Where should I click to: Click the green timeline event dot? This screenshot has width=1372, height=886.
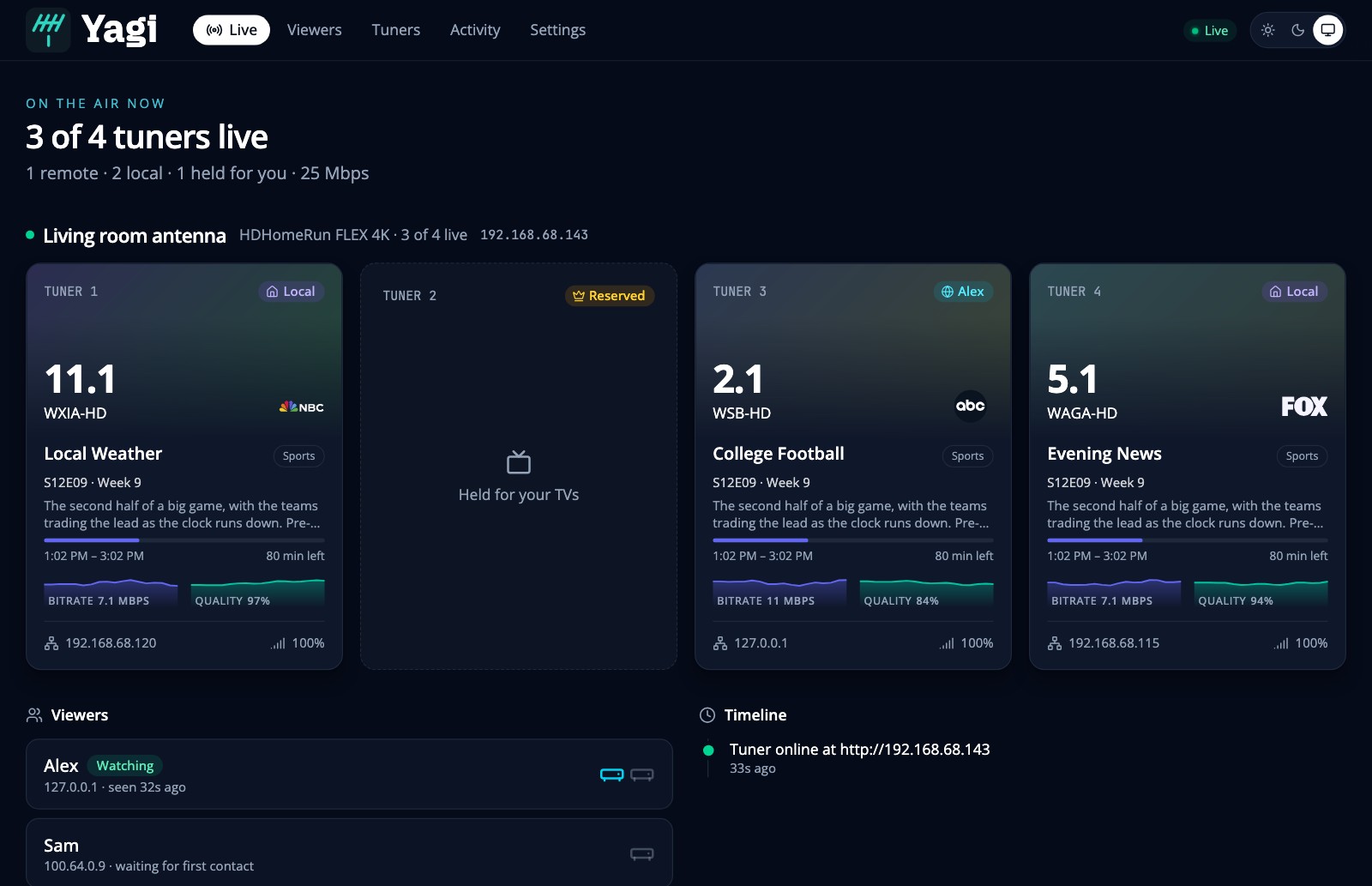(708, 750)
